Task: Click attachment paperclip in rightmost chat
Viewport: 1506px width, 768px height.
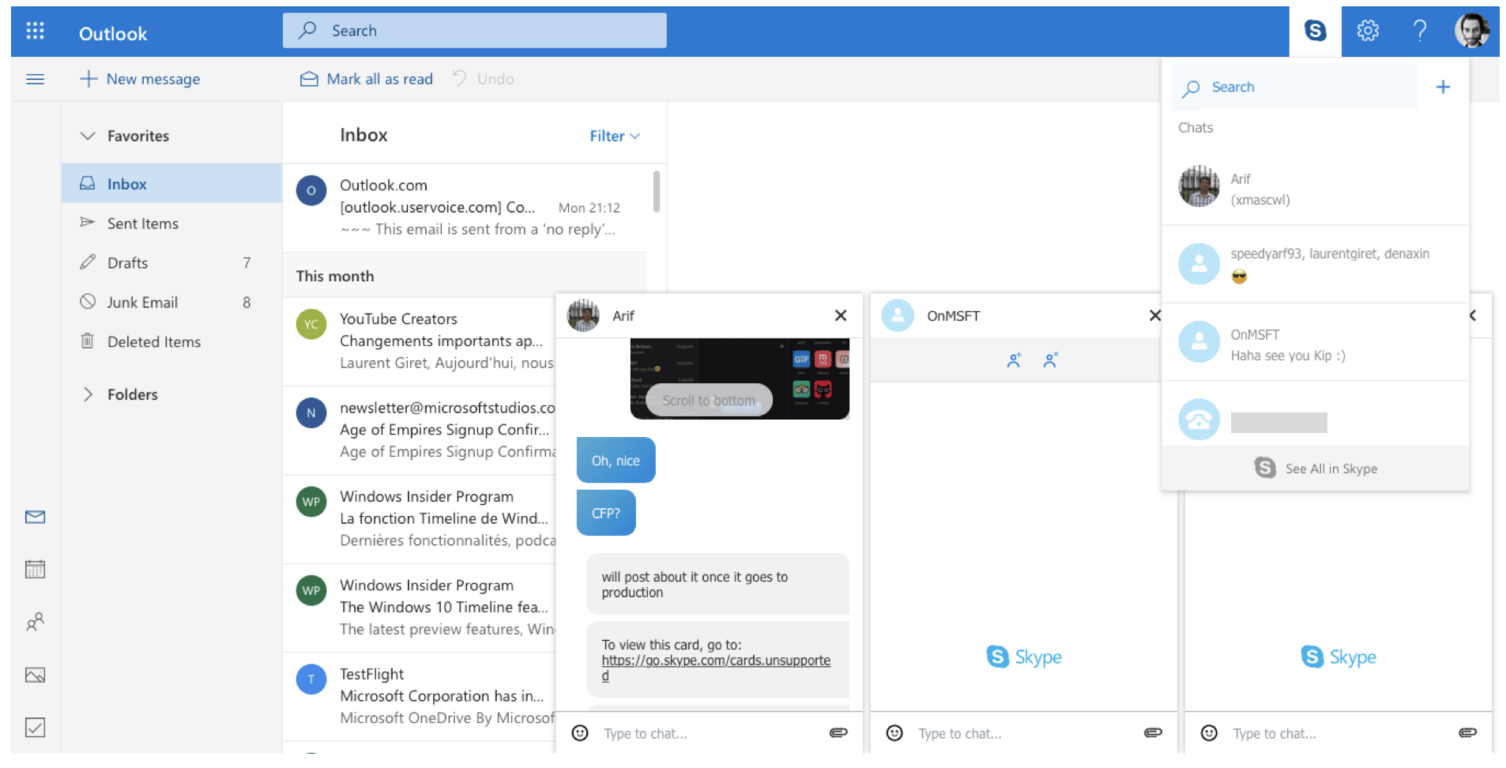Action: pos(1467,733)
